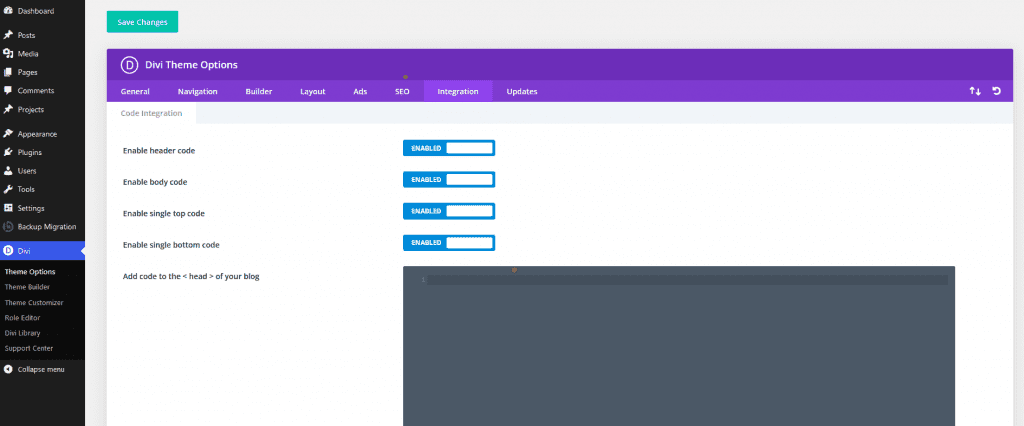Click the Tools wrench icon

click(x=8, y=189)
